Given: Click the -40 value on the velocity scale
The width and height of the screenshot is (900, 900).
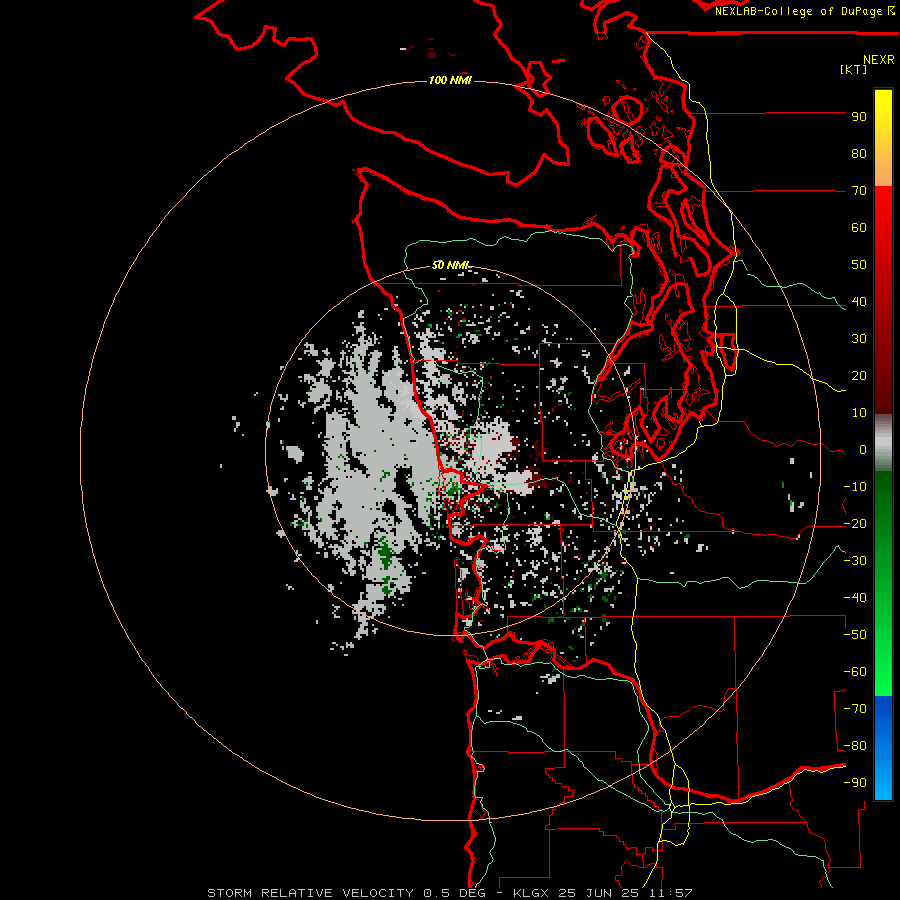Looking at the screenshot, I should pyautogui.click(x=855, y=598).
